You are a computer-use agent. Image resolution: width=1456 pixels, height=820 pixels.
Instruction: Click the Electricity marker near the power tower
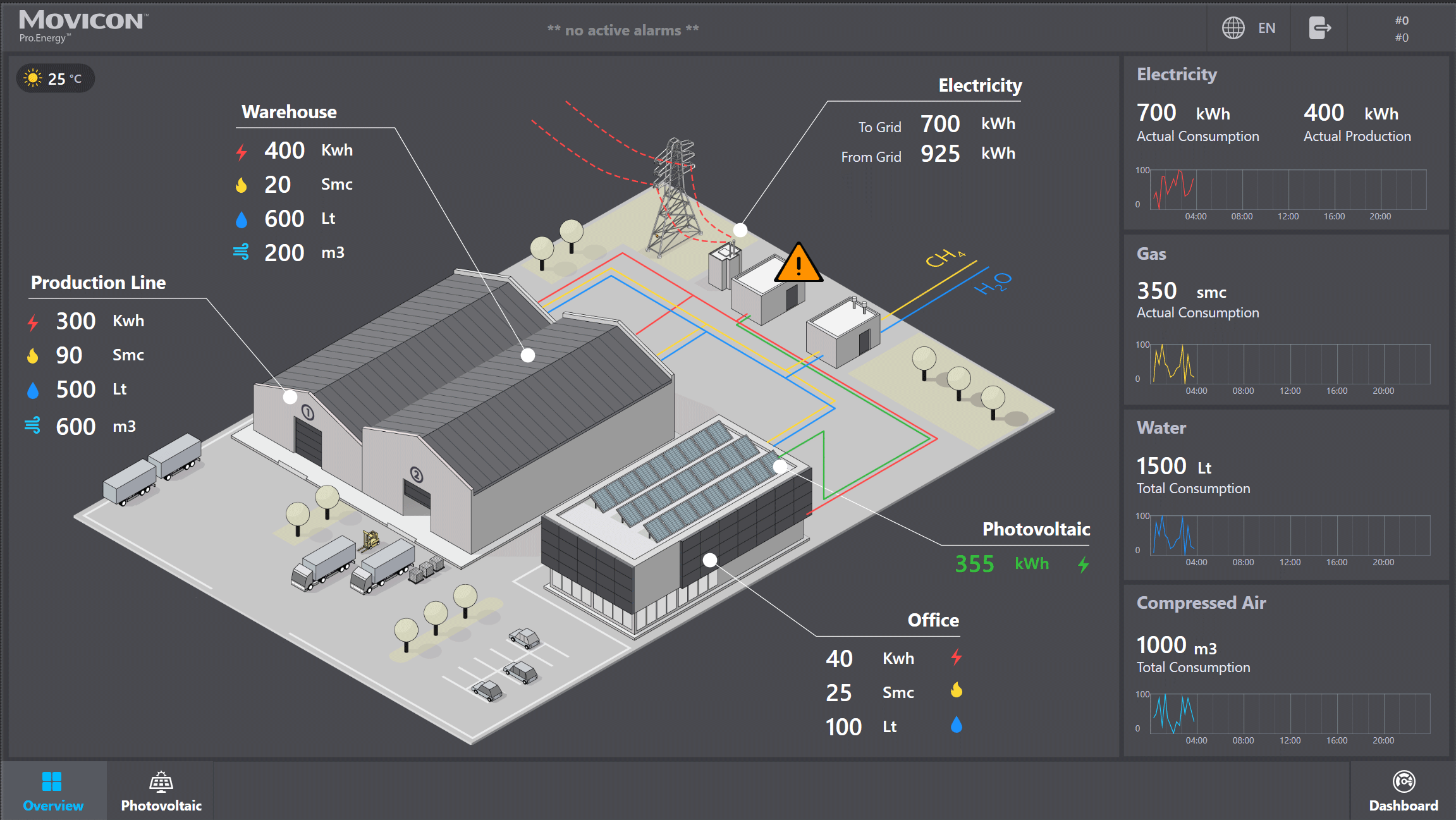pyautogui.click(x=741, y=229)
